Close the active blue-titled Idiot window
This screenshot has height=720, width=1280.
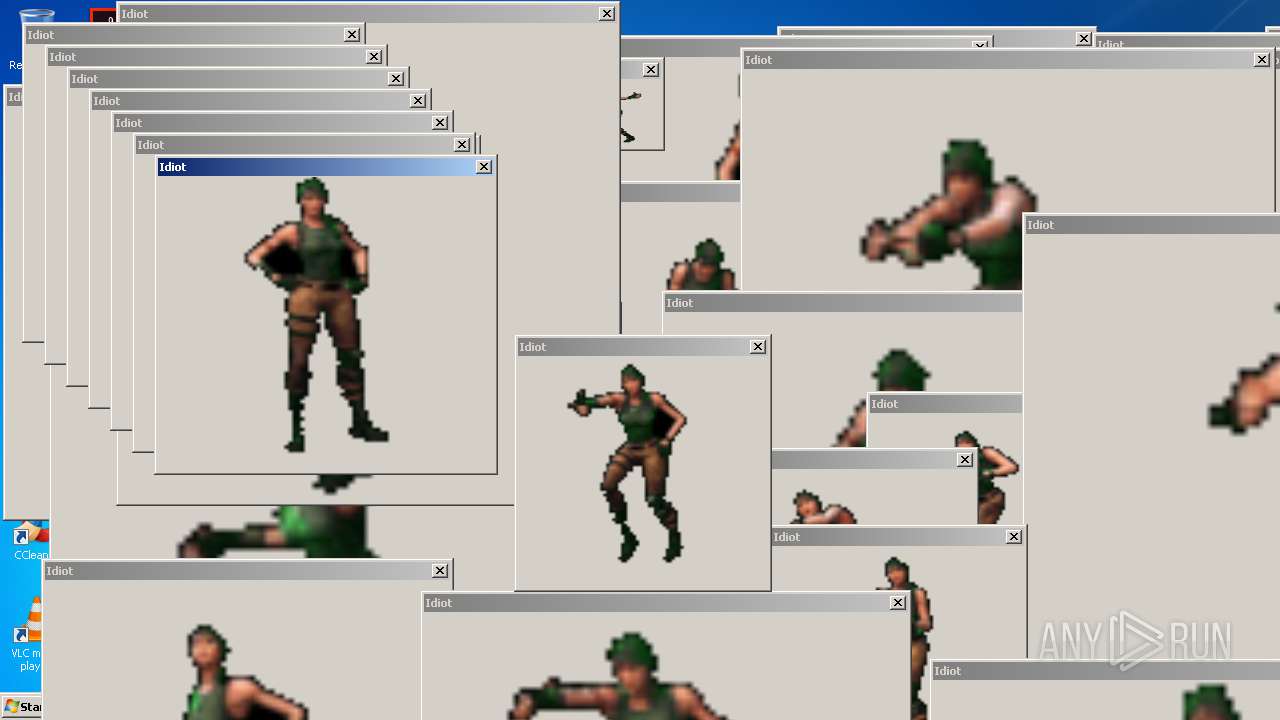pyautogui.click(x=484, y=167)
